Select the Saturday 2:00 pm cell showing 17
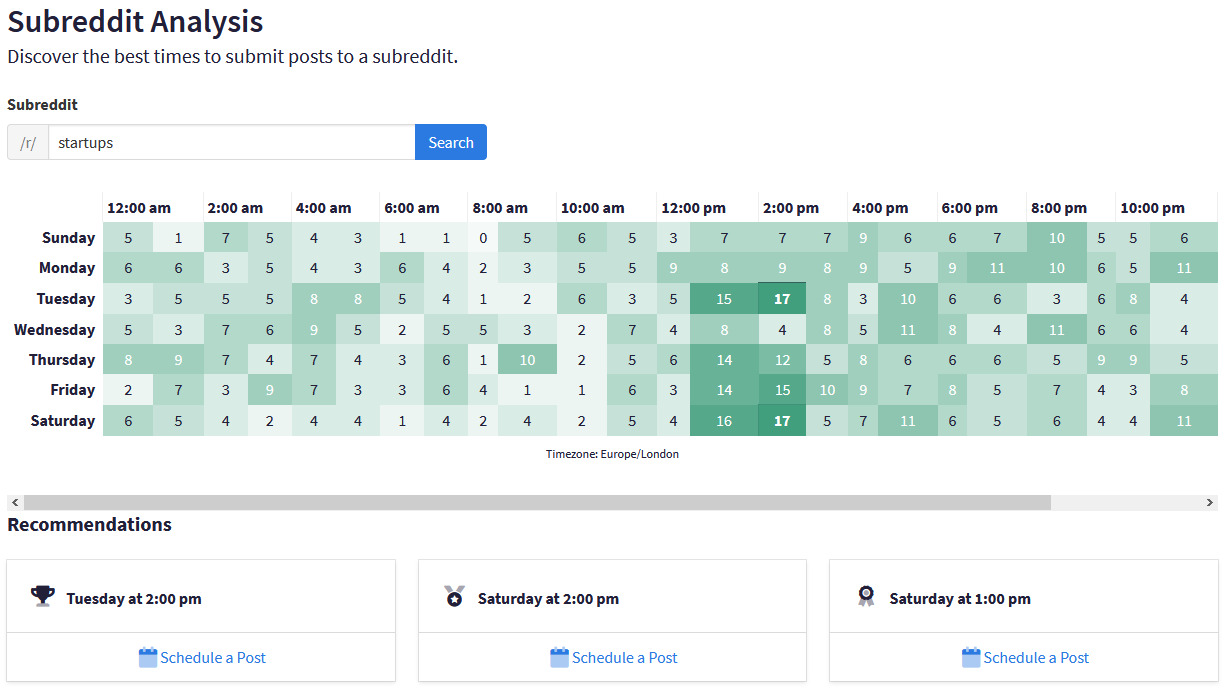Image resolution: width=1228 pixels, height=696 pixels. (782, 421)
